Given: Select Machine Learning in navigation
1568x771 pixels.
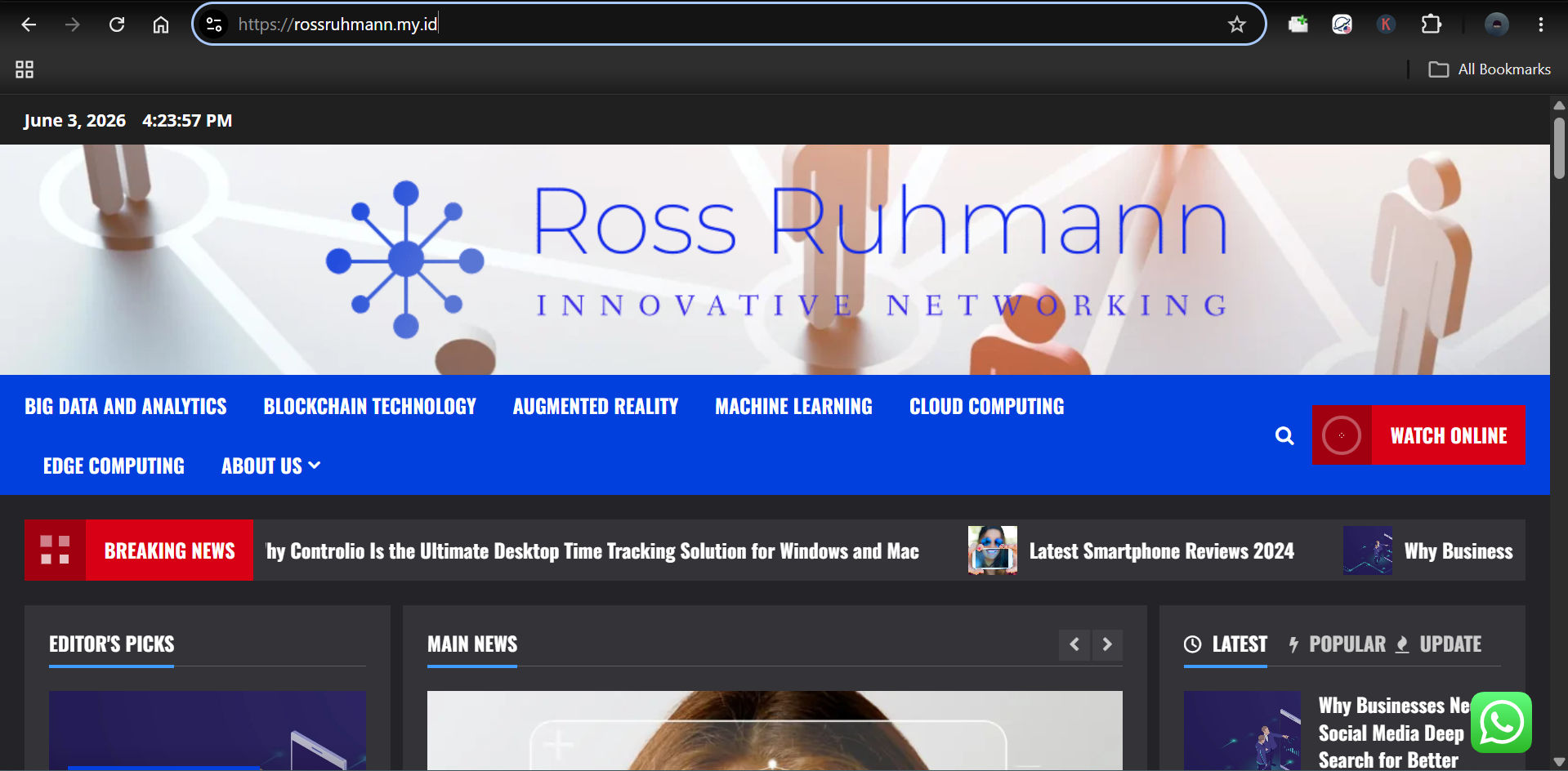Looking at the screenshot, I should pos(793,406).
